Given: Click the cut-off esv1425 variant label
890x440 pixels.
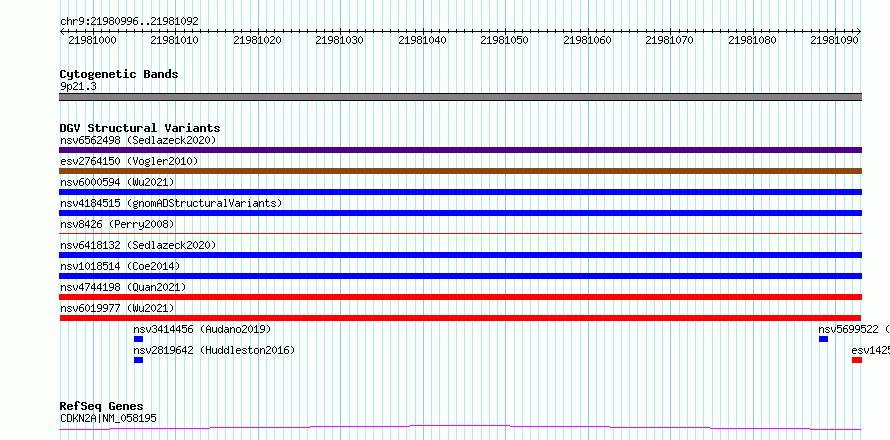Looking at the screenshot, I should click(871, 350).
